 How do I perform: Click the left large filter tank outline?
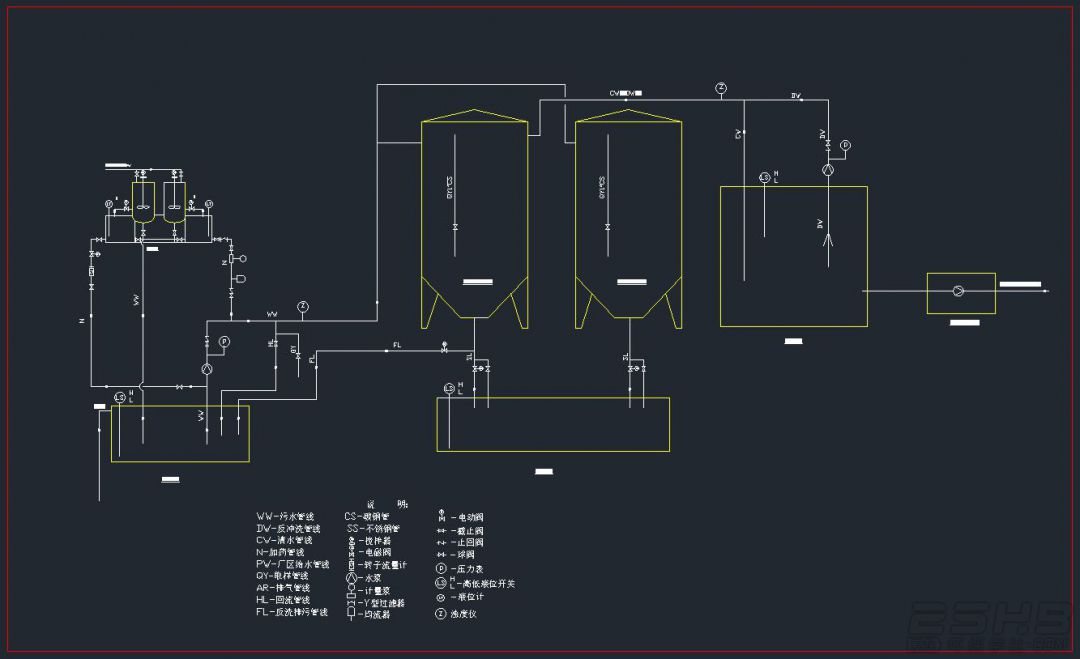[x=475, y=219]
